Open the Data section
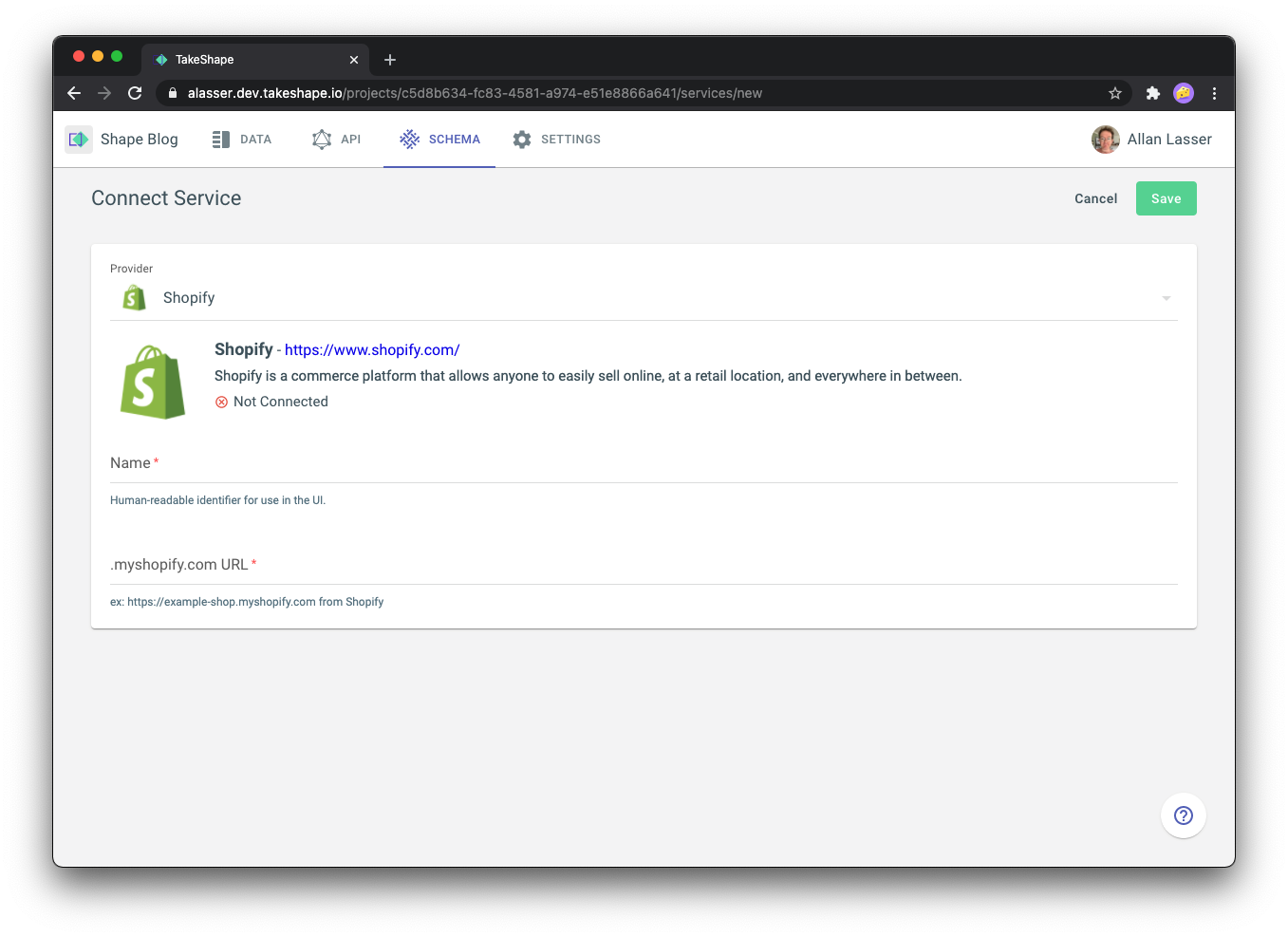The image size is (1288, 937). [x=242, y=140]
